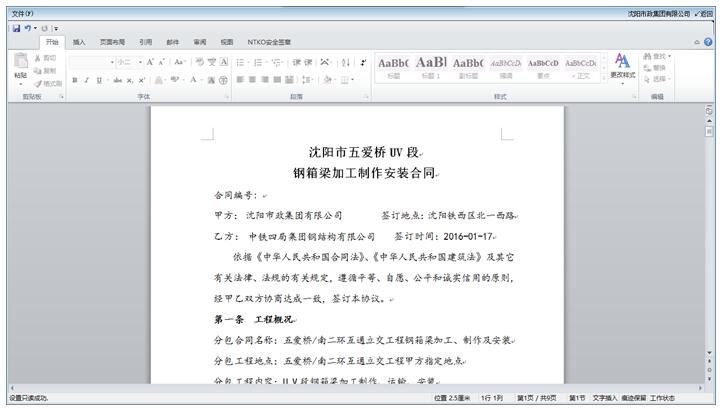Click the Character Shading icon
The image size is (723, 413).
[211, 80]
